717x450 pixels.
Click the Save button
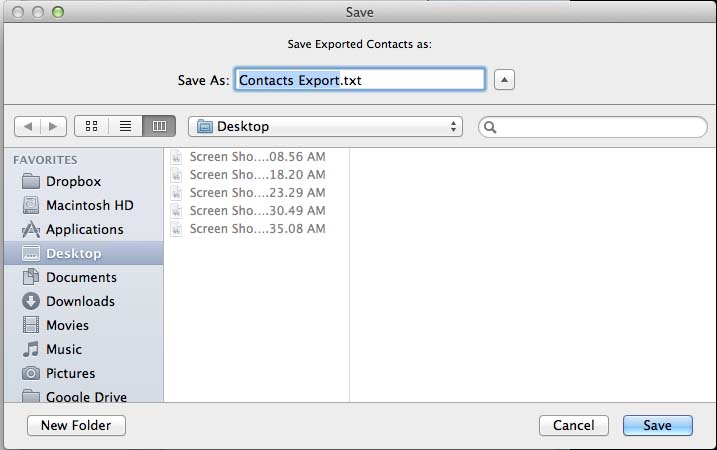pos(658,425)
